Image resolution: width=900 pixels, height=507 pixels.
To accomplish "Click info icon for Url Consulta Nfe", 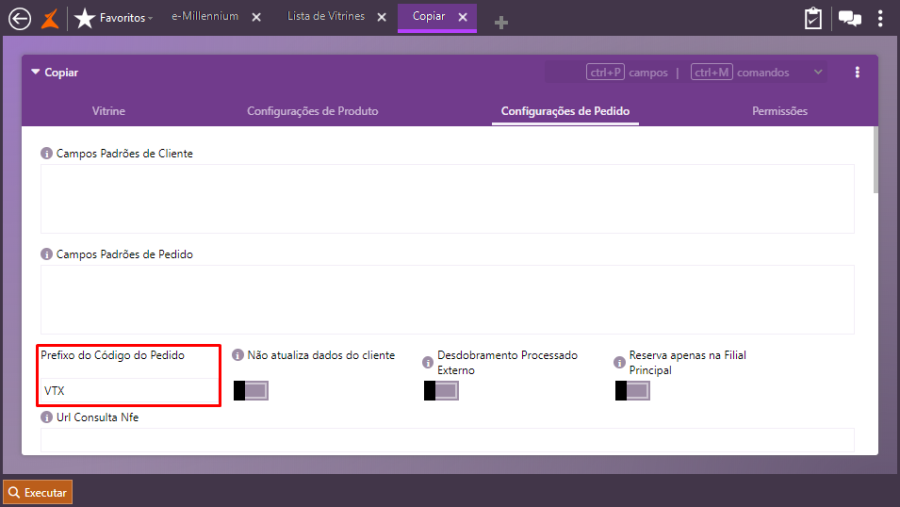I will [x=46, y=417].
